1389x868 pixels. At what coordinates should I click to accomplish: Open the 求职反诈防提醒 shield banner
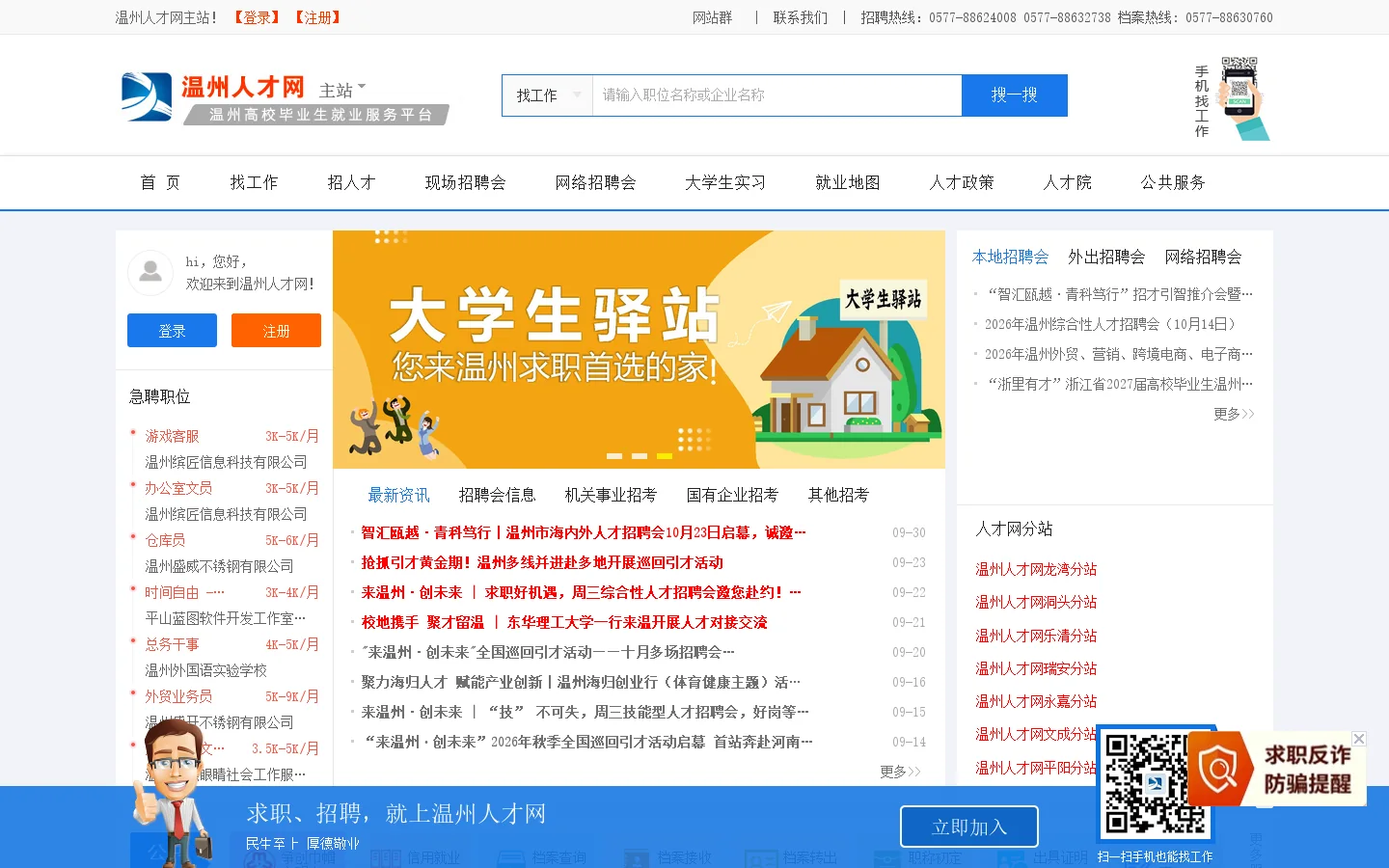(1276, 770)
